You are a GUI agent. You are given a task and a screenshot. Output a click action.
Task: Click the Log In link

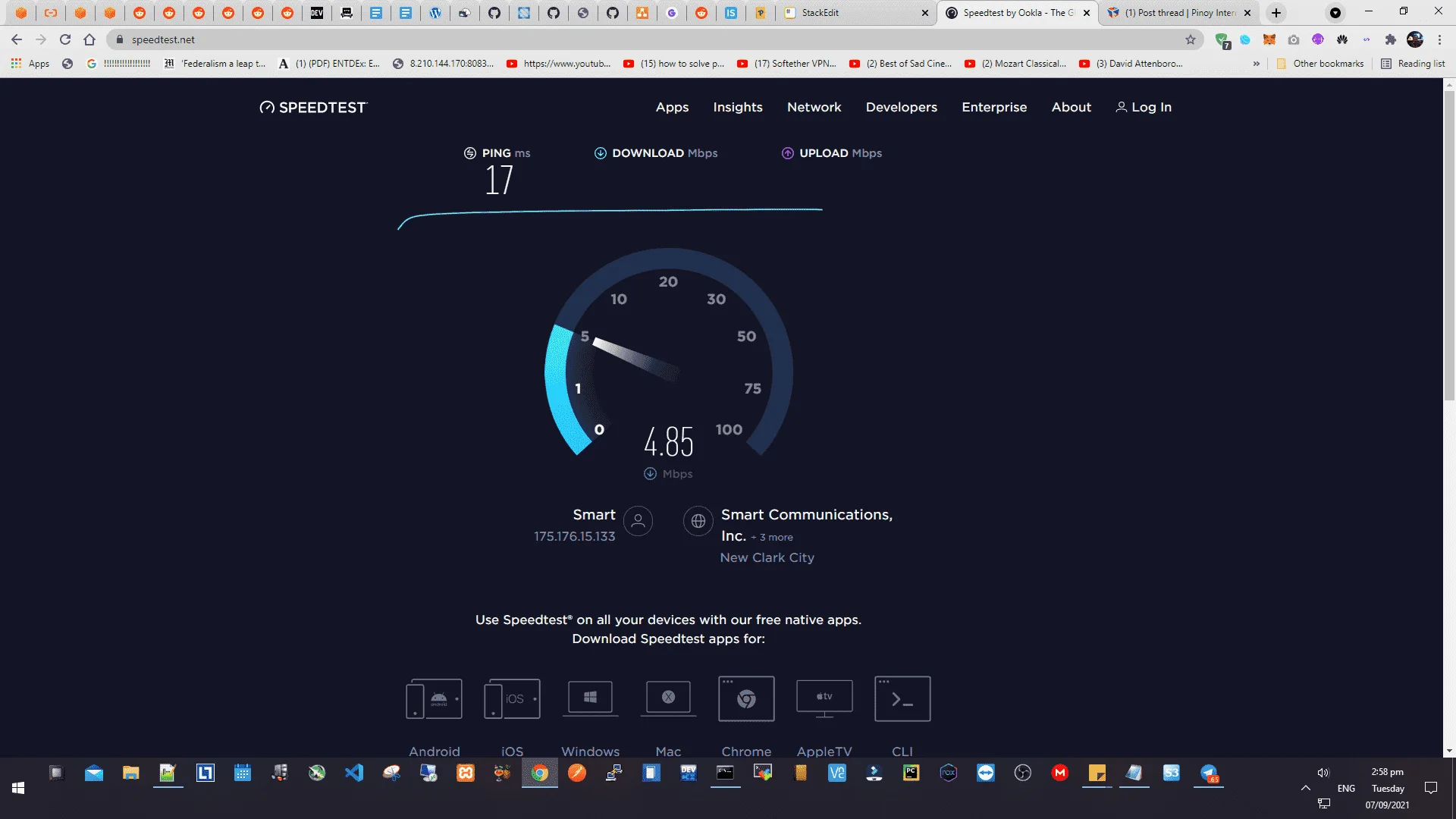coord(1144,107)
